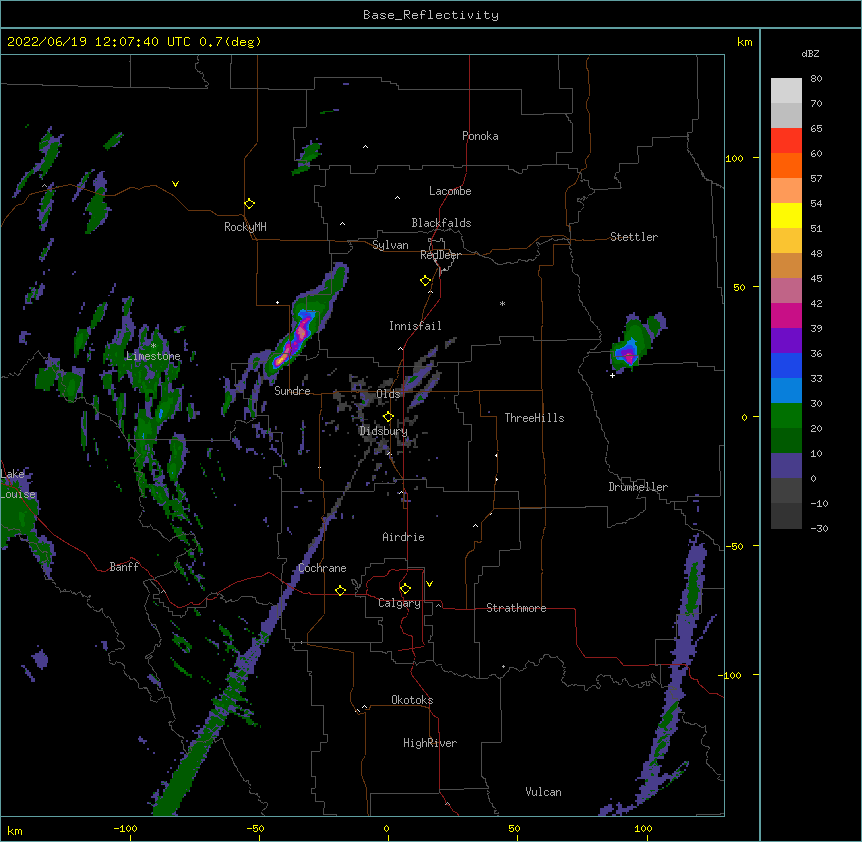Click the Vulcan town label
The width and height of the screenshot is (862, 842).
[543, 792]
